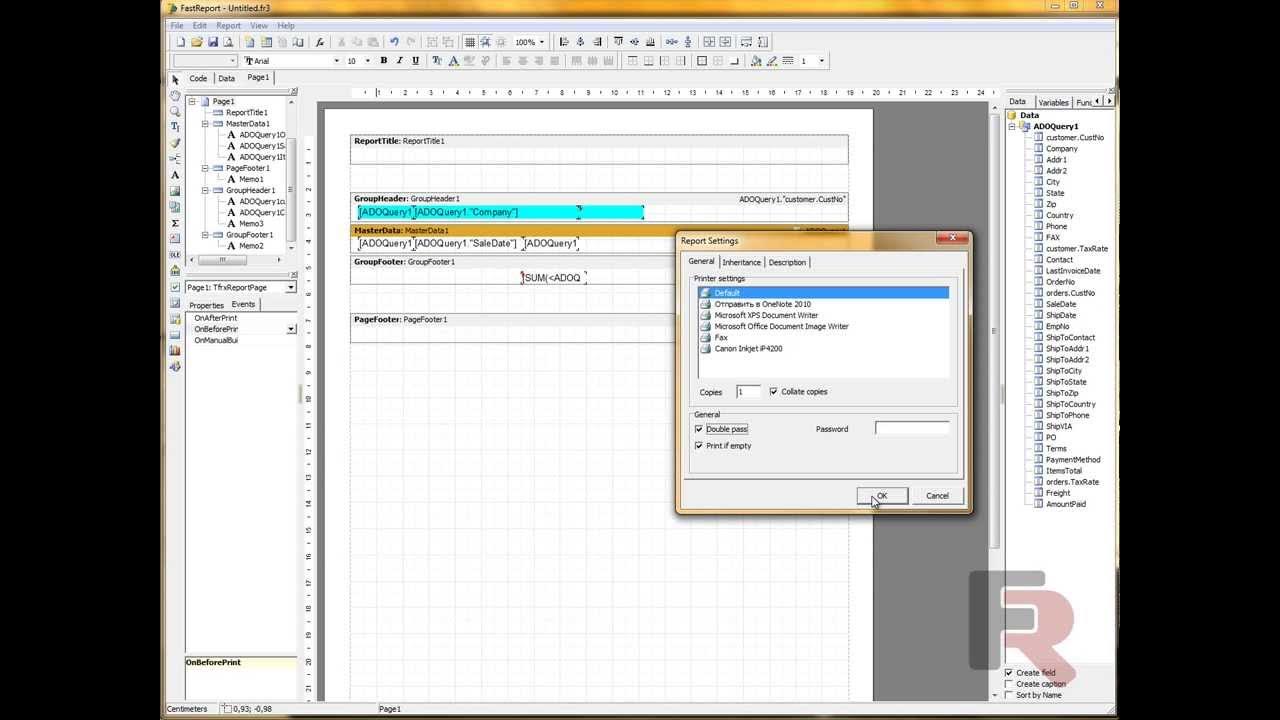
Task: Open the OnBeforePrint event dropdown arrow
Action: click(x=291, y=329)
